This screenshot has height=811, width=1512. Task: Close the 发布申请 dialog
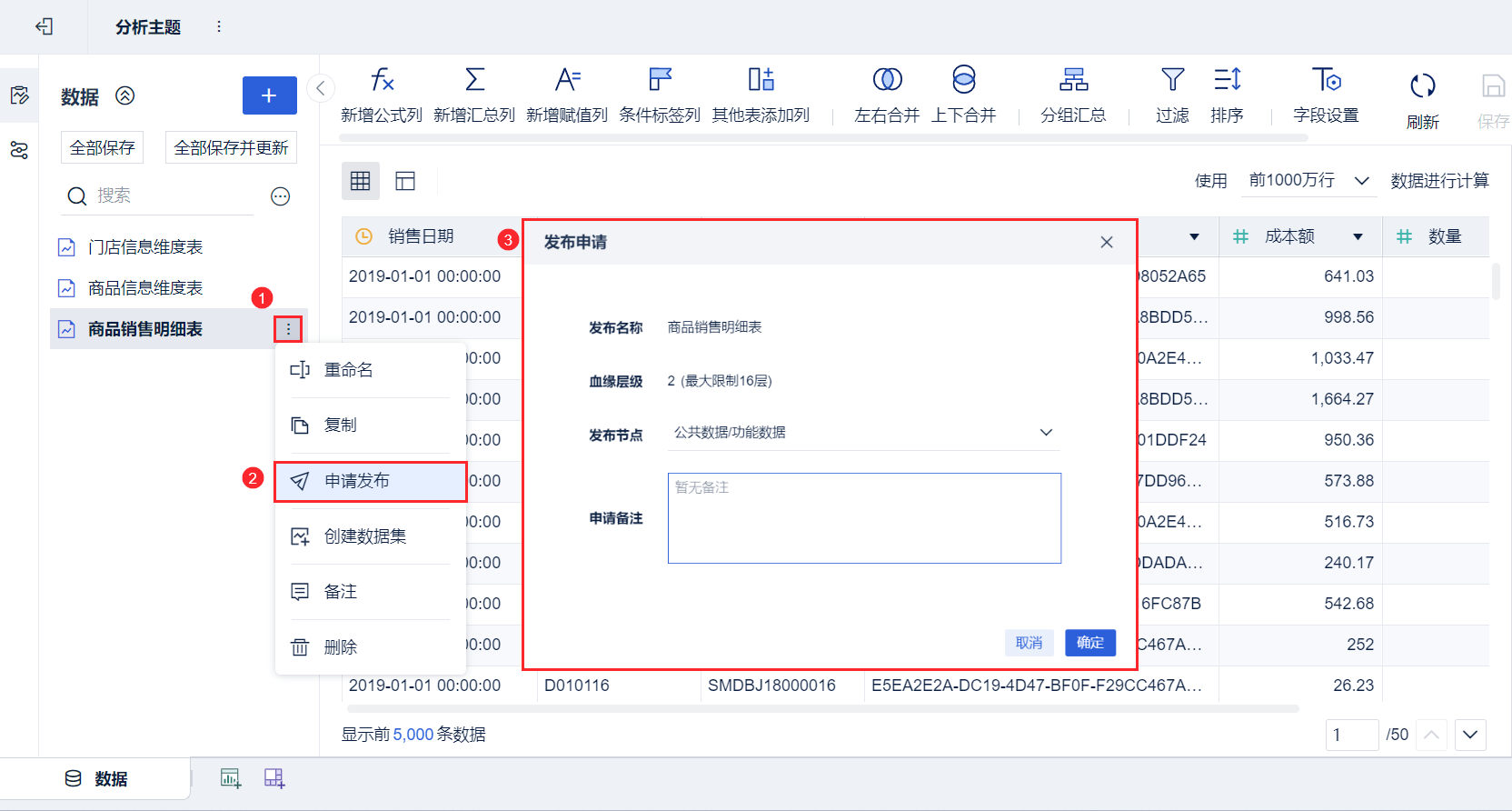[x=1107, y=242]
